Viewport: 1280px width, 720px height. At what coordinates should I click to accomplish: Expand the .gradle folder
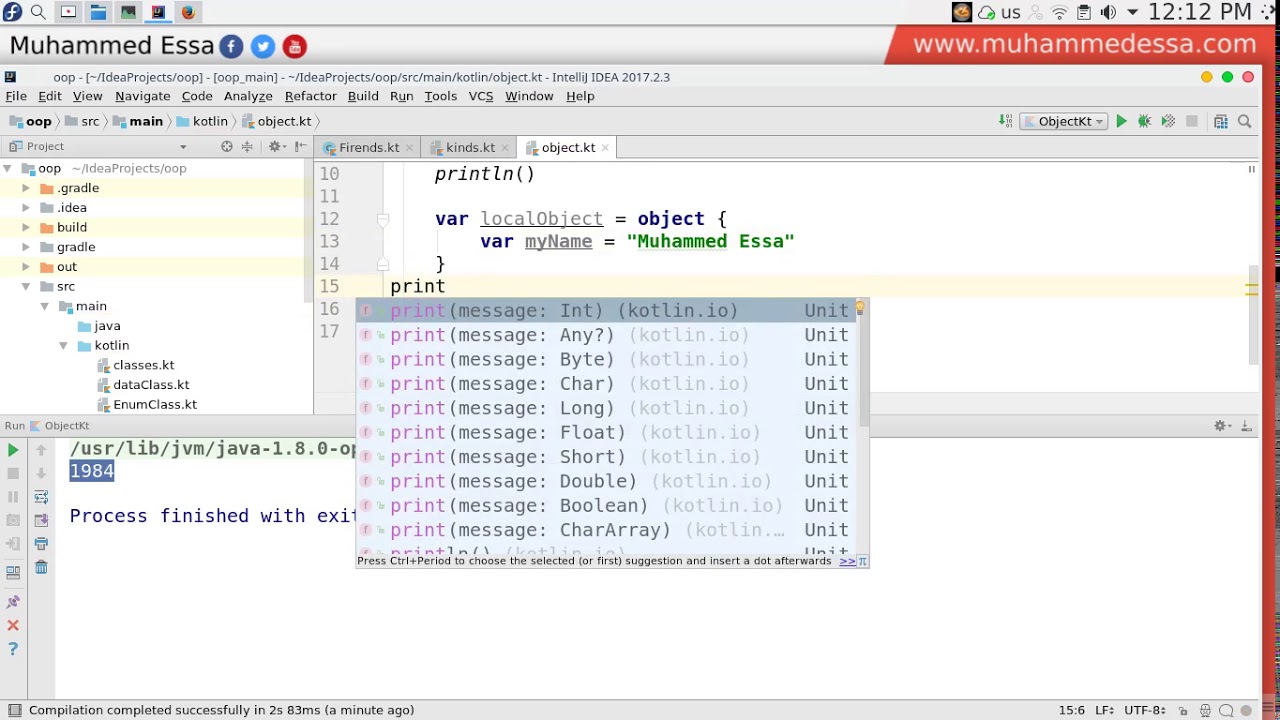(x=26, y=188)
